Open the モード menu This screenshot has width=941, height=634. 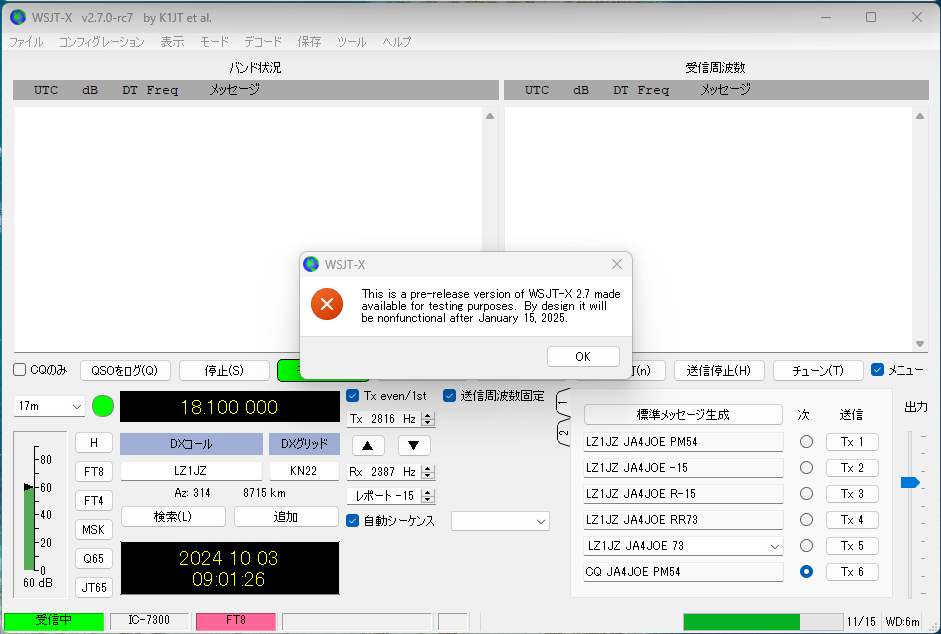pyautogui.click(x=214, y=42)
